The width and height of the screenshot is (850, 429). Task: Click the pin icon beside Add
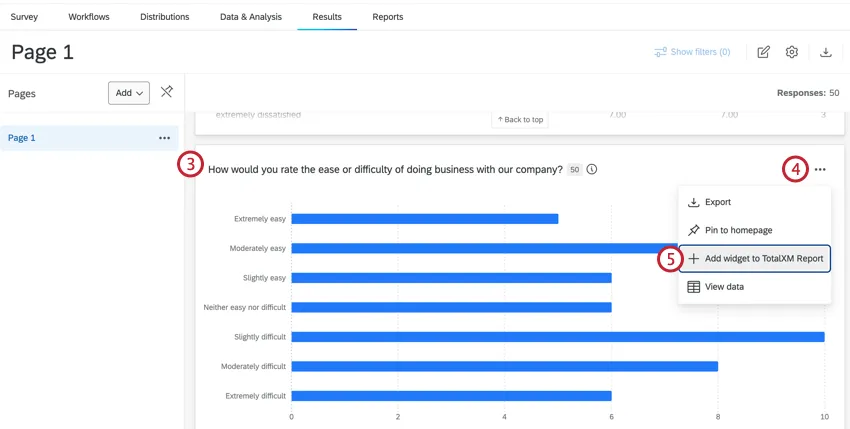(167, 92)
